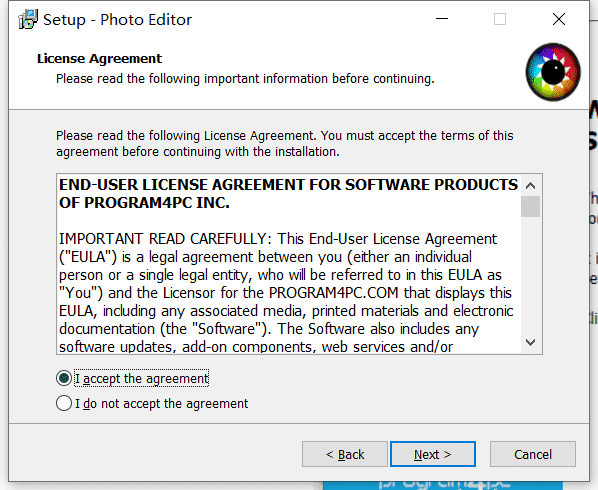The image size is (598, 490).
Task: Click the 'I do not accept the agreement' label
Action: 162,403
